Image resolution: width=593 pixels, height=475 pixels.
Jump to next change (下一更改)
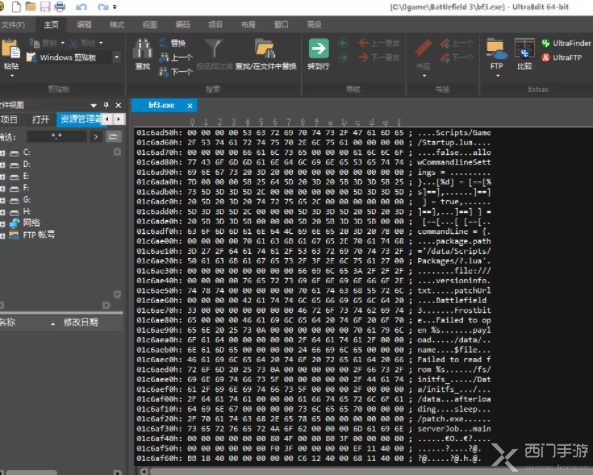tap(379, 57)
